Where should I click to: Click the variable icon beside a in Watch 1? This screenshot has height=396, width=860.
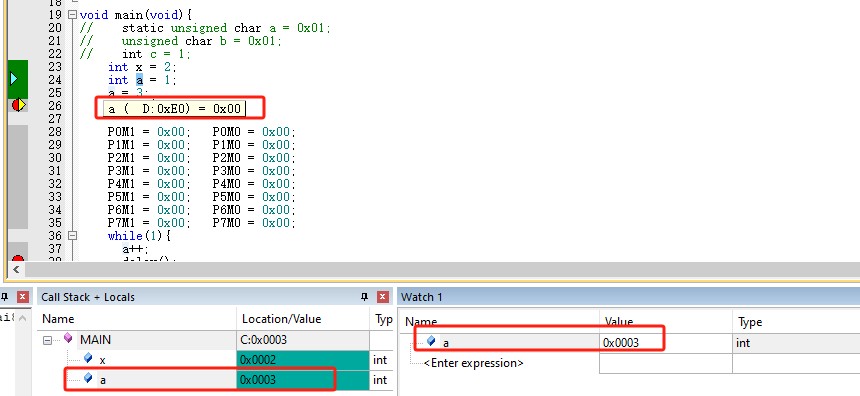431,341
